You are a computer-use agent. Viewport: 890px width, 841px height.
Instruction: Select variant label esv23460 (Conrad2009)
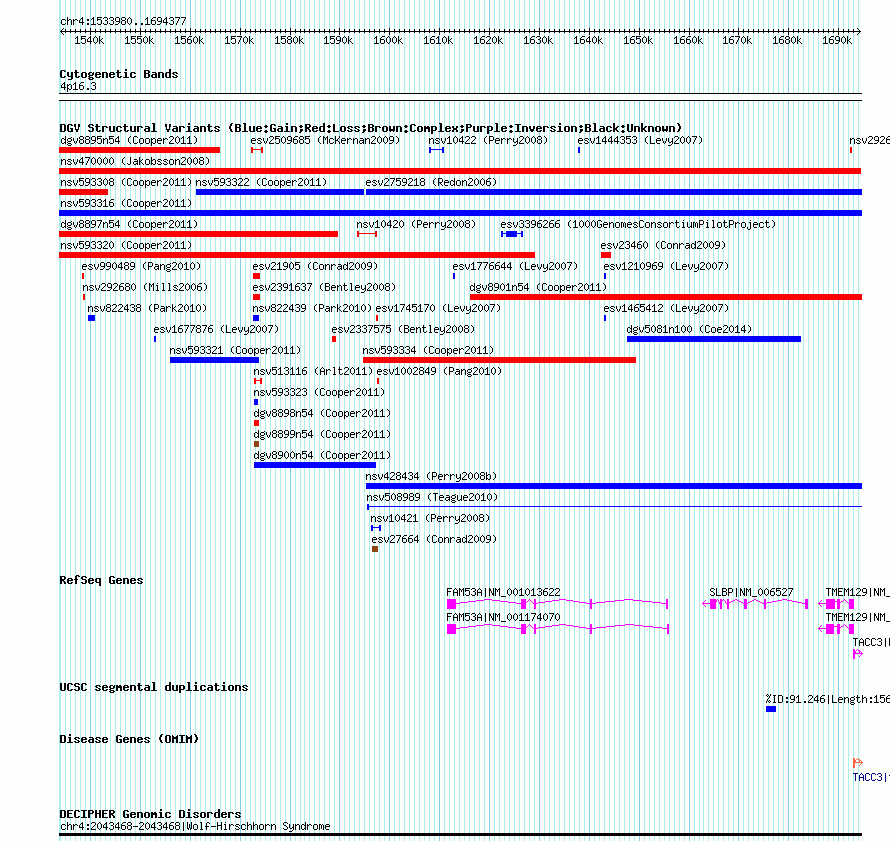664,245
